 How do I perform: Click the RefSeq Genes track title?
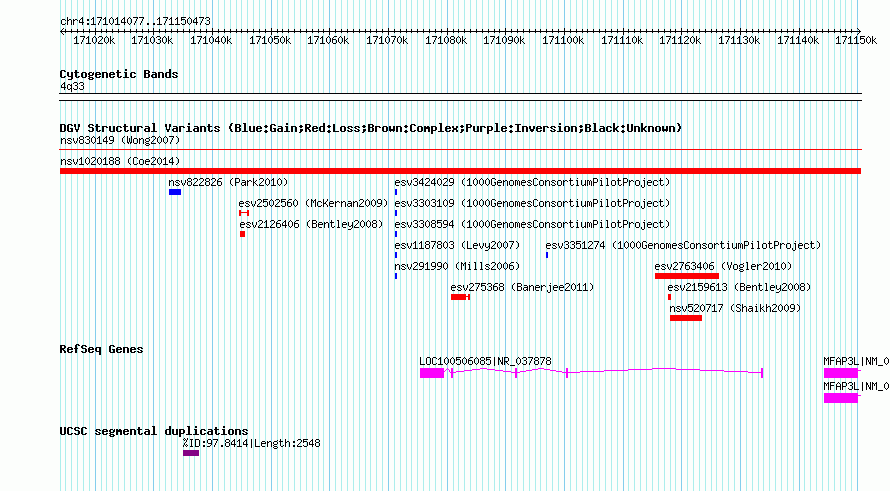click(x=101, y=349)
